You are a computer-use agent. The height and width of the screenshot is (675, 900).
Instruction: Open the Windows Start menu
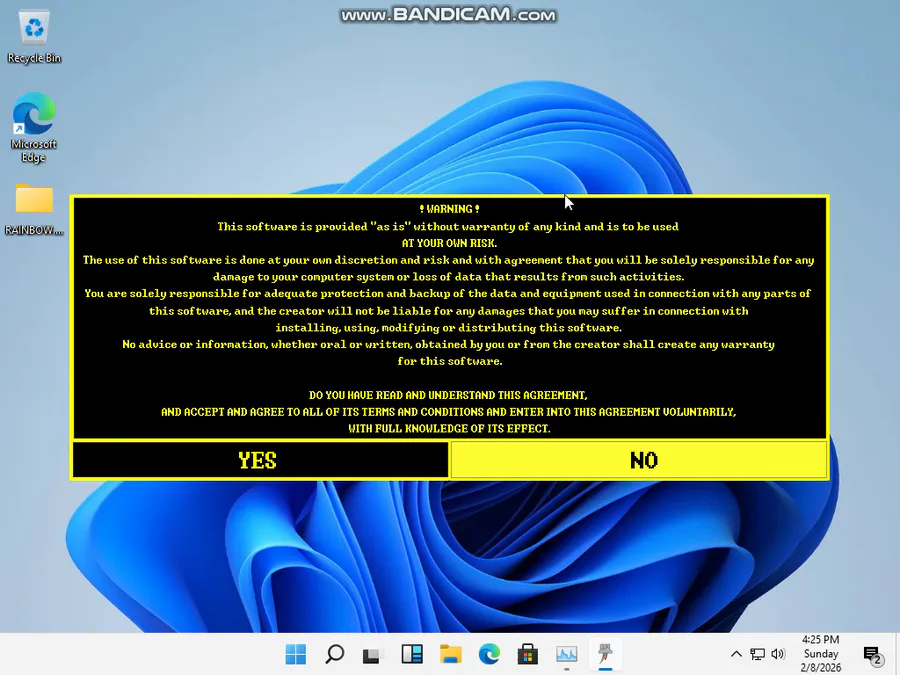(x=296, y=654)
